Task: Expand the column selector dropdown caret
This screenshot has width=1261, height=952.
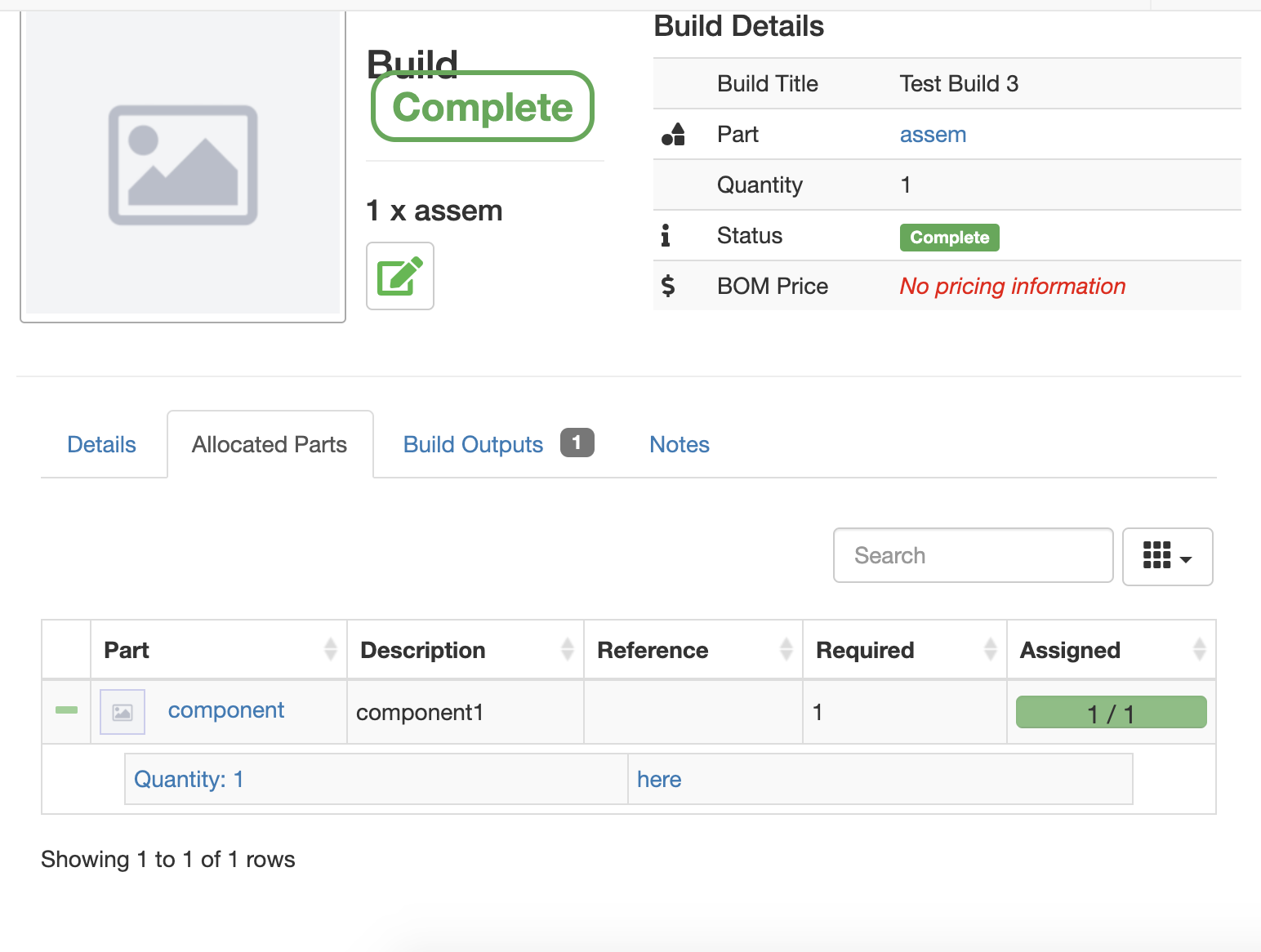Action: [1186, 558]
